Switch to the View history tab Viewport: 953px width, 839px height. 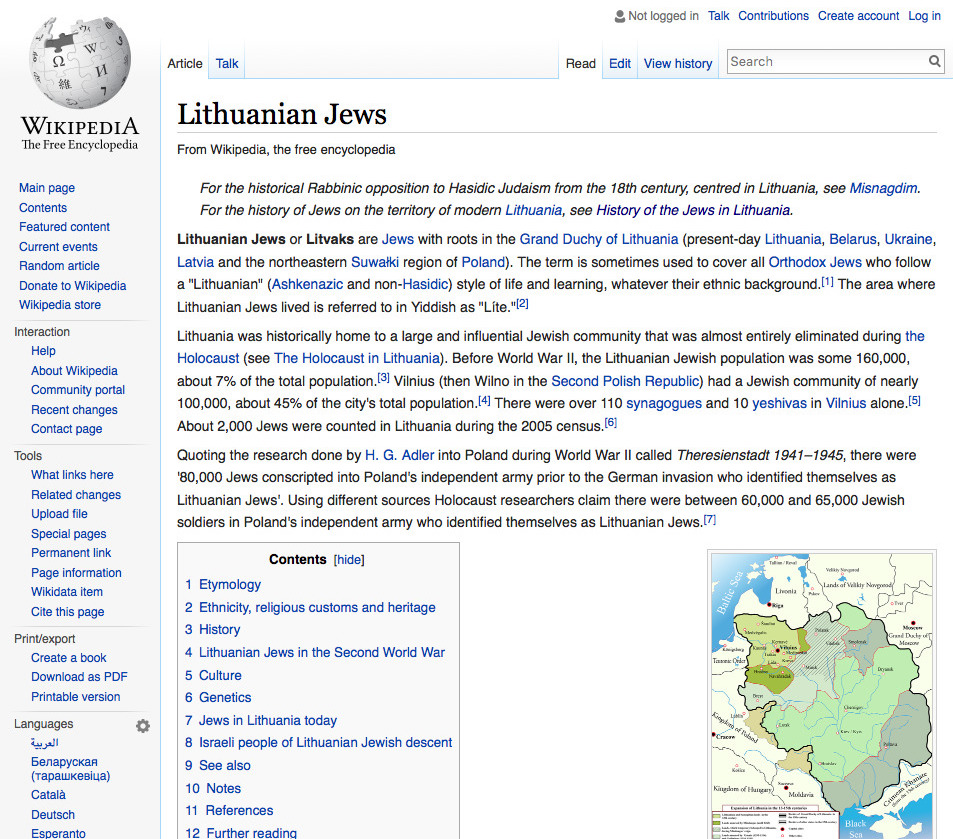[x=677, y=63]
